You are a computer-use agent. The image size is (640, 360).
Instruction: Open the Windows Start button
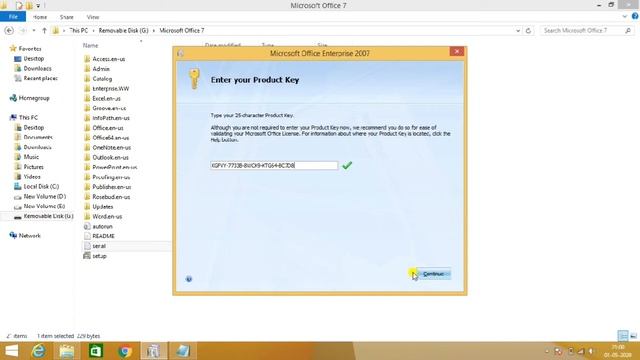click(x=11, y=351)
